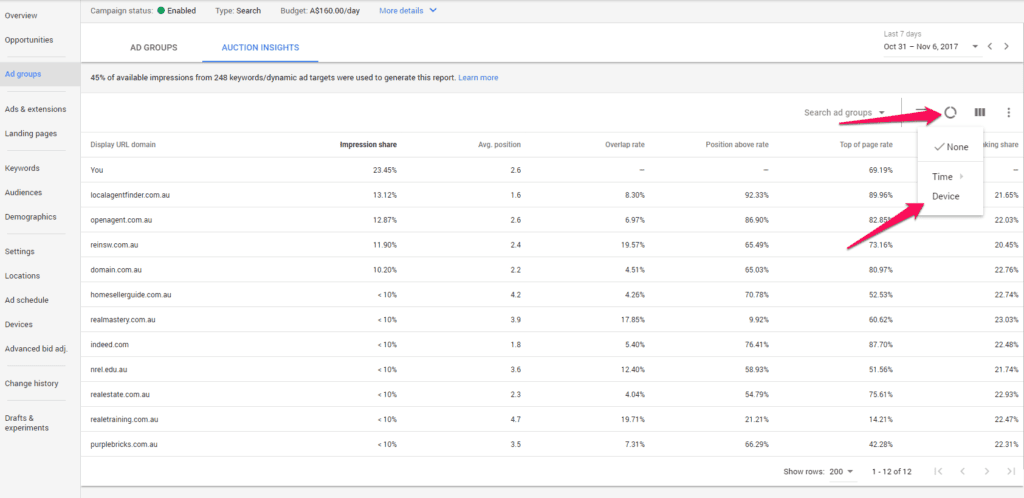This screenshot has width=1024, height=498.
Task: Open Advanced bid adj. in sidebar
Action: tap(36, 349)
